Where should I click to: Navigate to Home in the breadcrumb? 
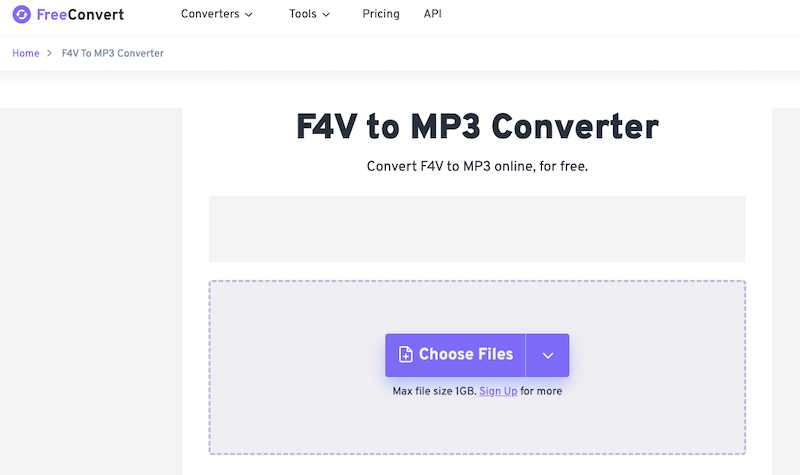pyautogui.click(x=25, y=53)
